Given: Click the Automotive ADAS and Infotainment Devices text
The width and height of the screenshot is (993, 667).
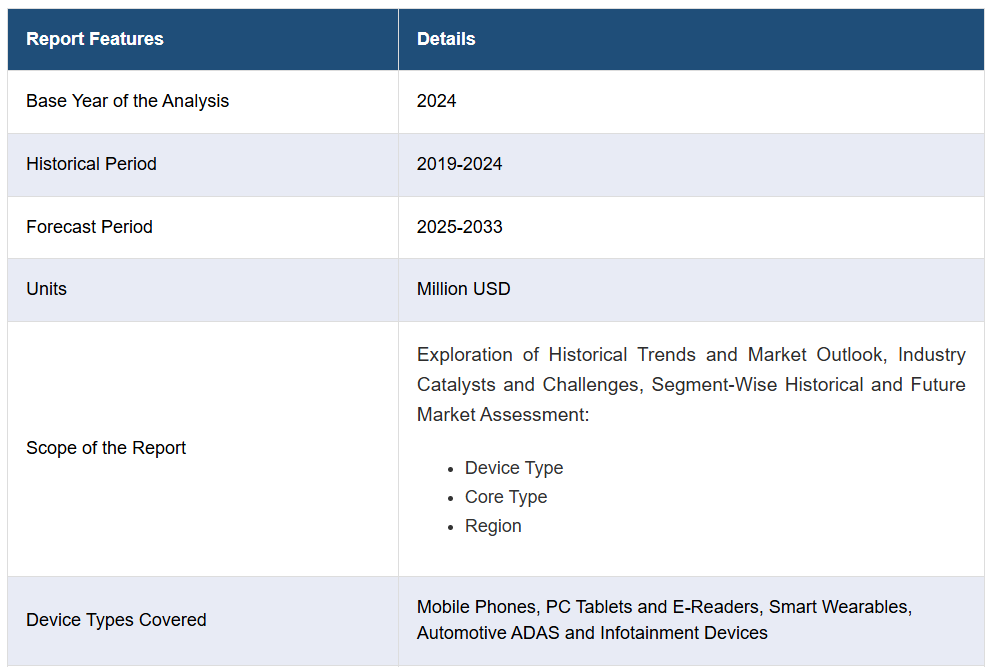Looking at the screenshot, I should [592, 633].
